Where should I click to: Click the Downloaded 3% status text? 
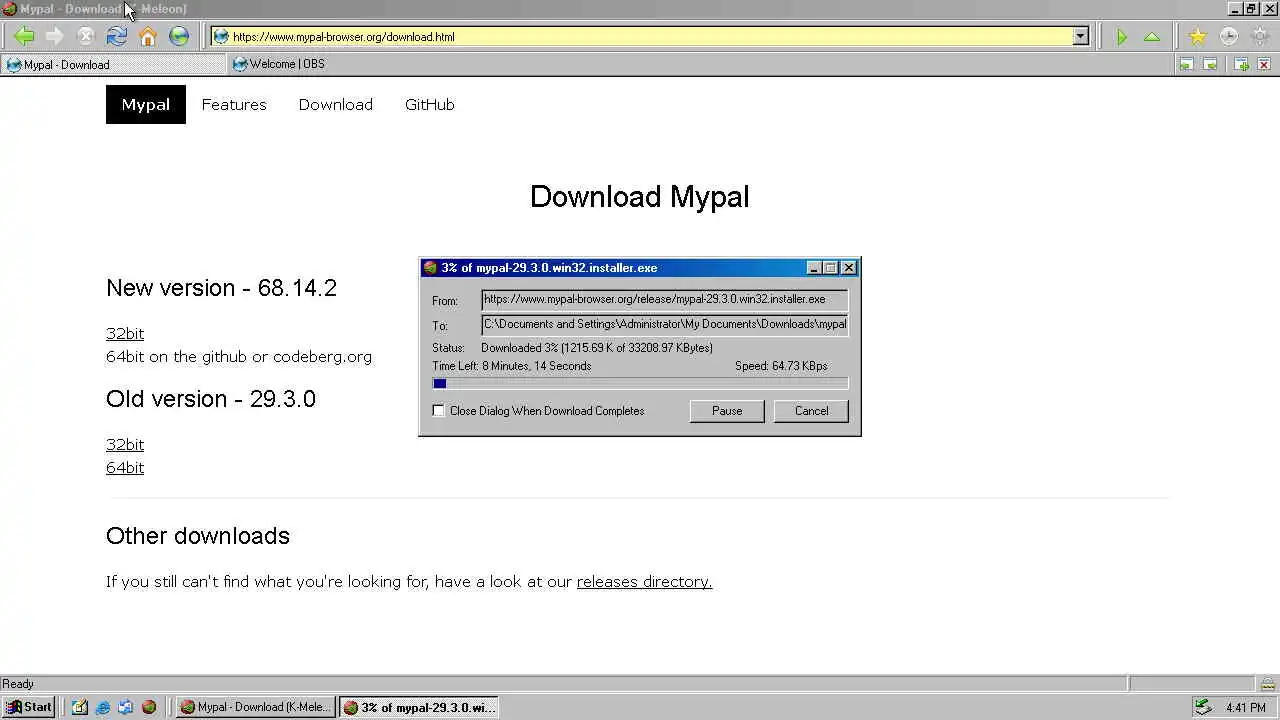(597, 348)
